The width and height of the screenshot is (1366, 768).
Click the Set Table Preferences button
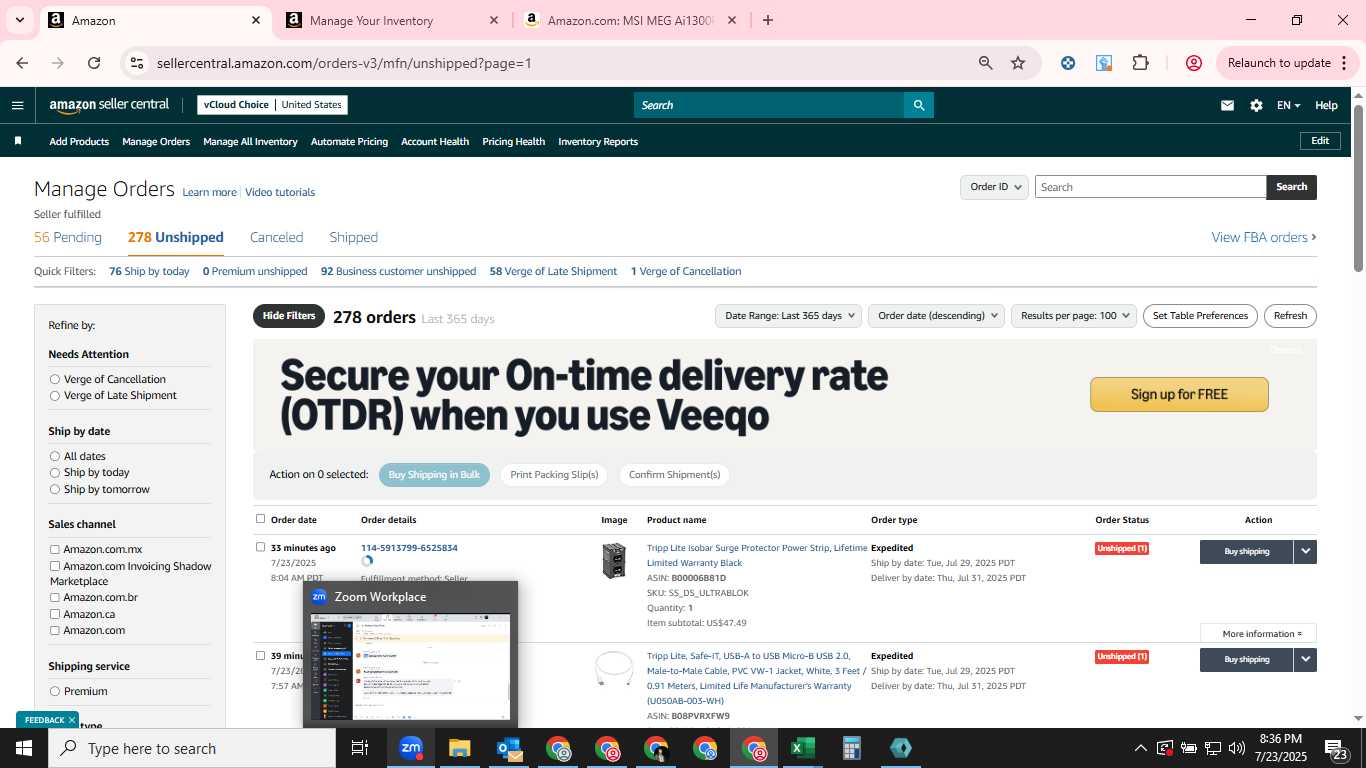click(1200, 316)
